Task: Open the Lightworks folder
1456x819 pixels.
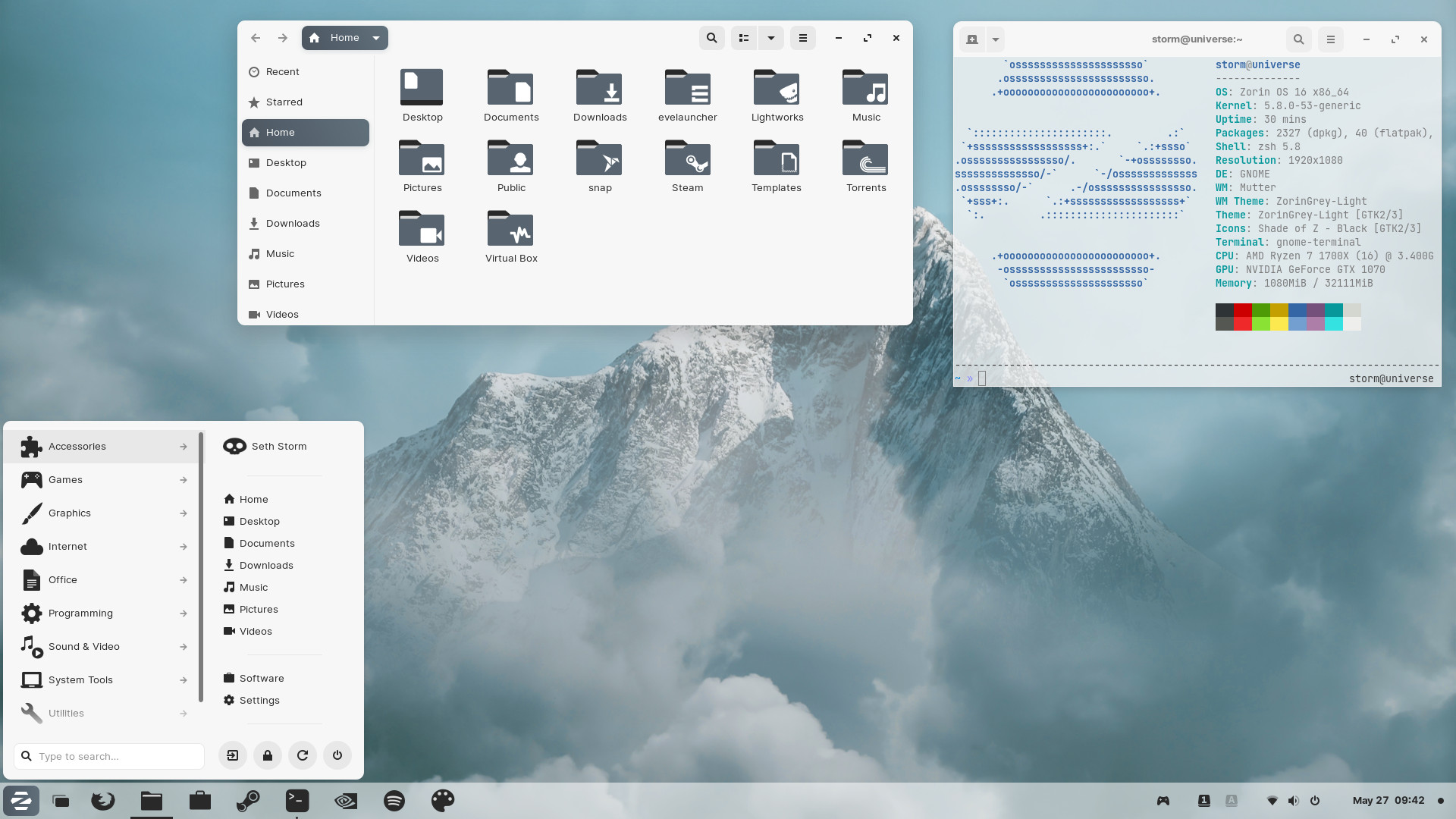Action: (777, 96)
